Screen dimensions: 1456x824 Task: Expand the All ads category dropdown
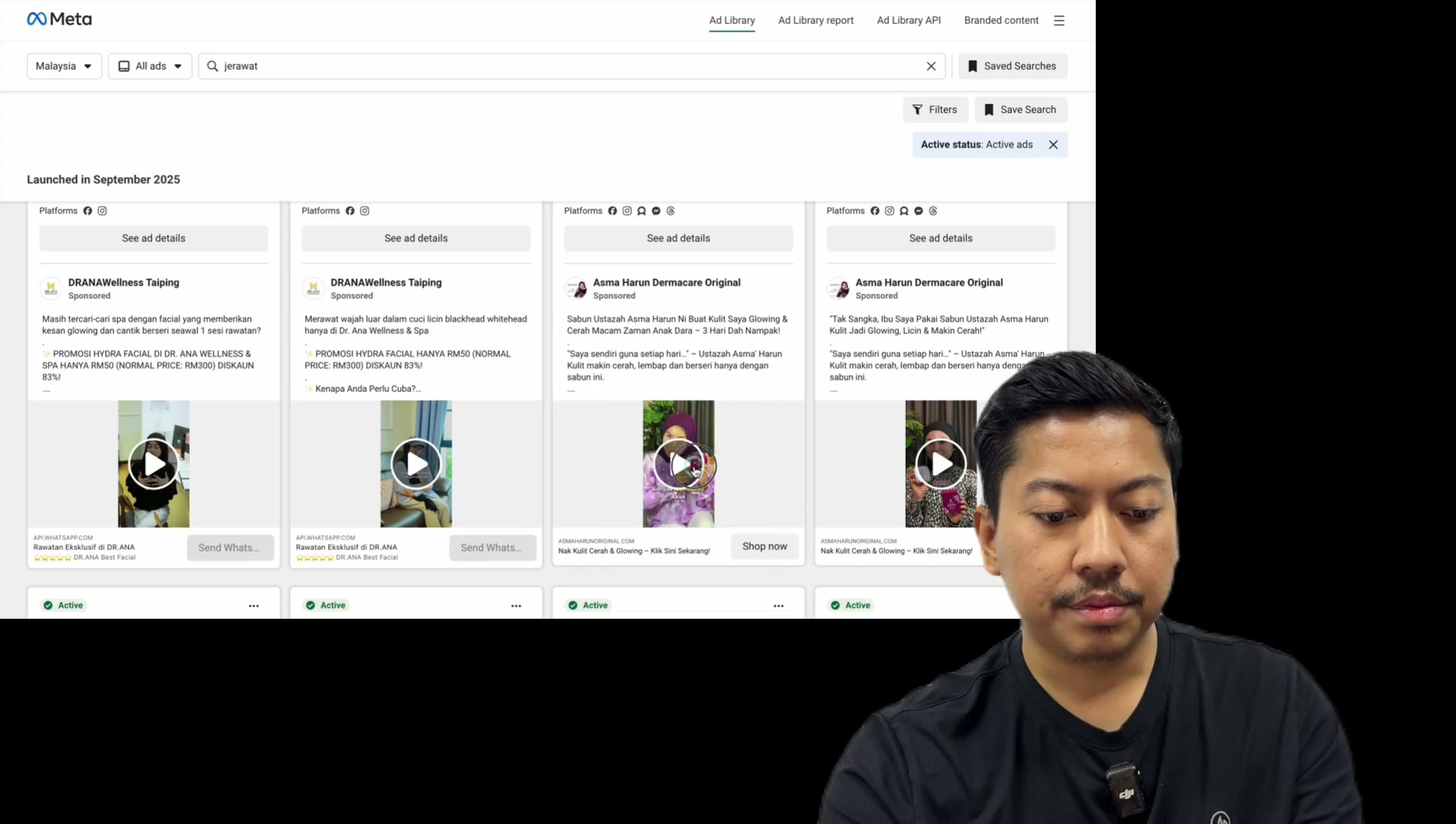[x=150, y=66]
